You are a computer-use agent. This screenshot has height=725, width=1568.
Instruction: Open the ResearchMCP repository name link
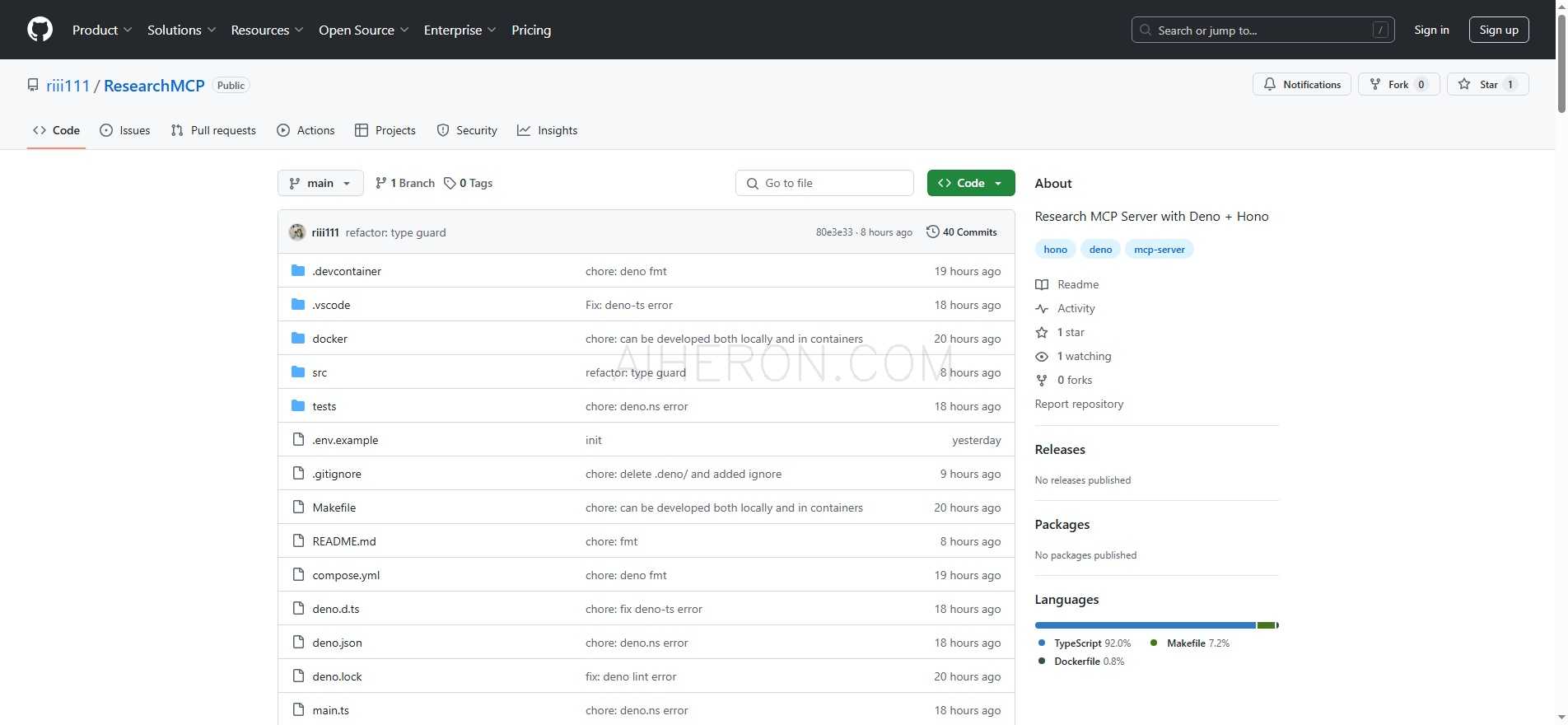click(154, 86)
